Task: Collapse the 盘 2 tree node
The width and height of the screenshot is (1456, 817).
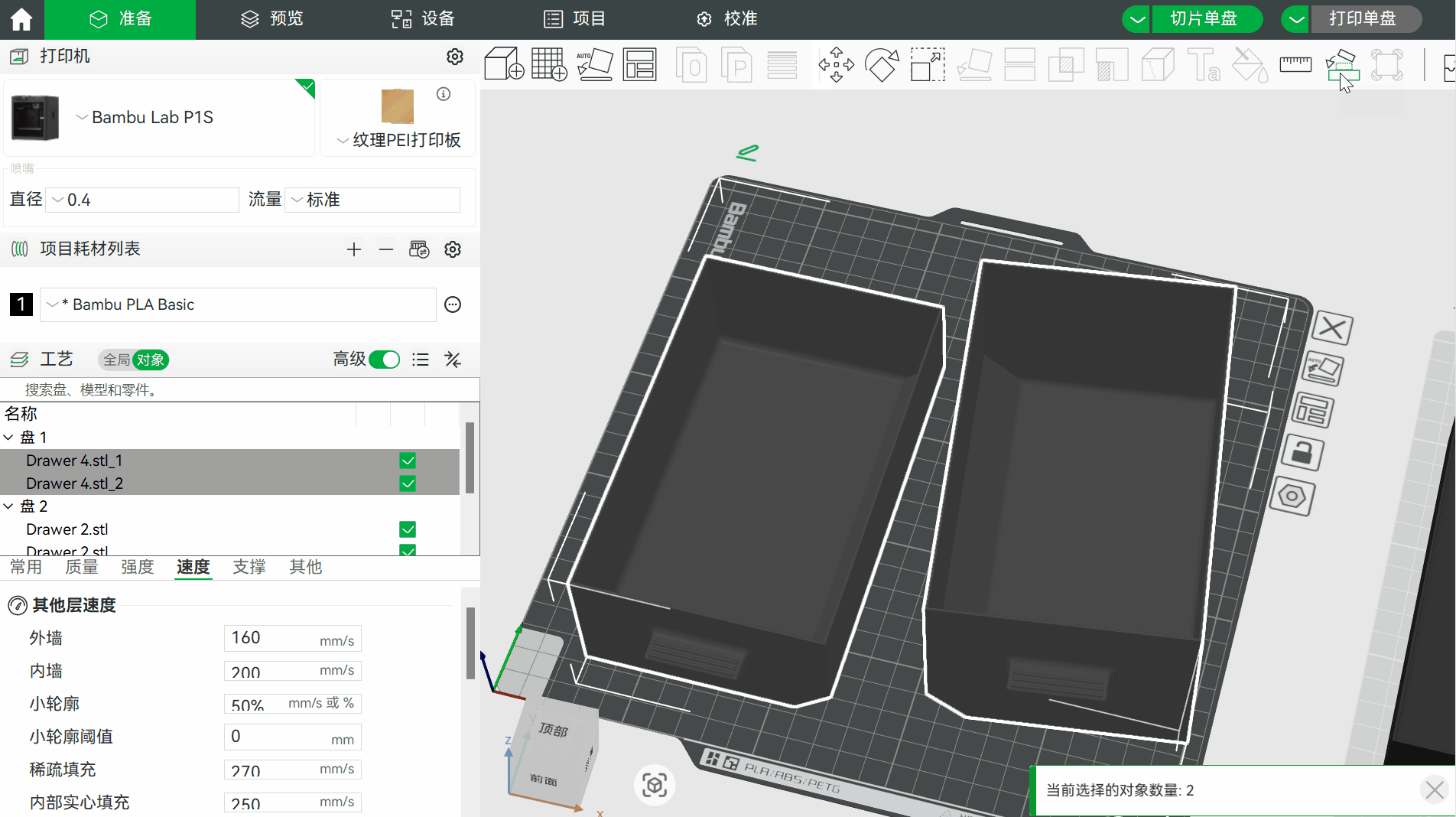Action: tap(8, 506)
